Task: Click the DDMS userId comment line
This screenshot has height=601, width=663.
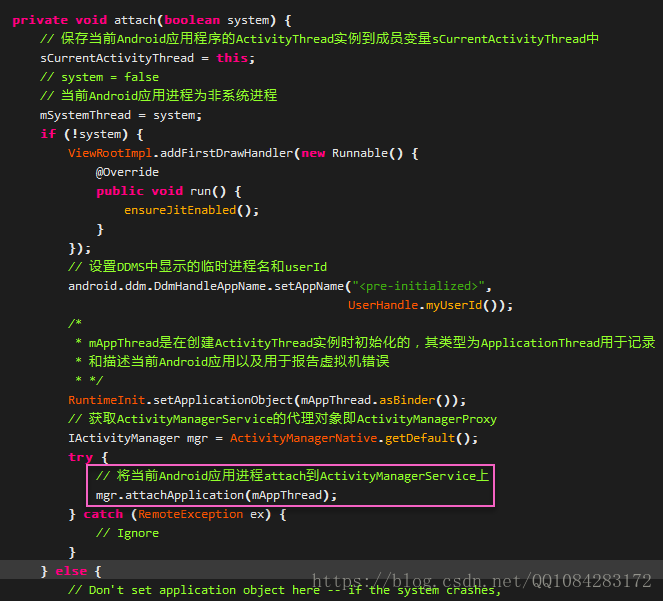Action: (x=197, y=267)
